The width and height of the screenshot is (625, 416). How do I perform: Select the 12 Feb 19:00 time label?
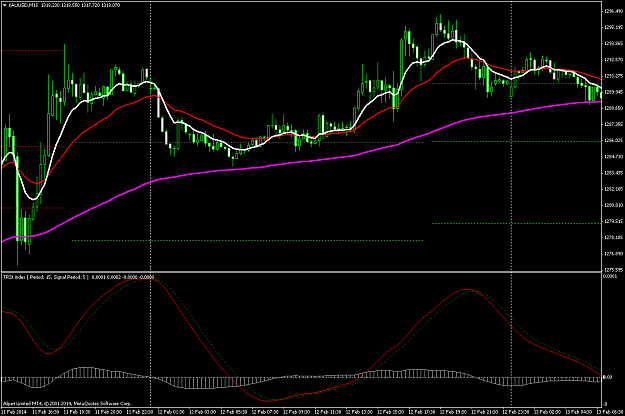coord(453,412)
